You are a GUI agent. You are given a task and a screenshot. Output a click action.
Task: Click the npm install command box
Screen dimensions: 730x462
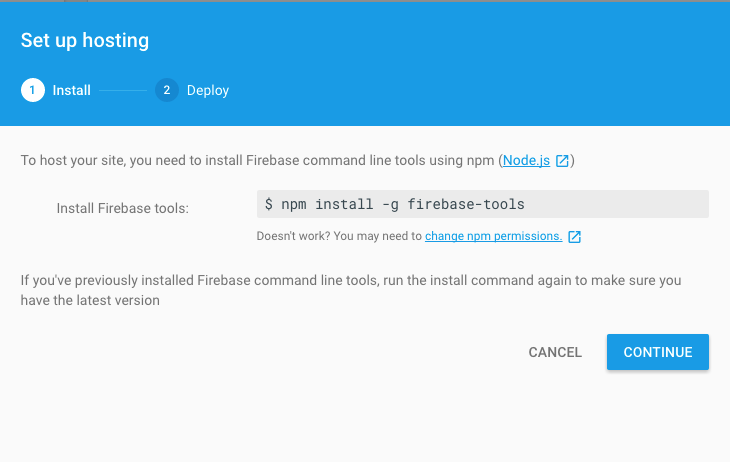482,204
